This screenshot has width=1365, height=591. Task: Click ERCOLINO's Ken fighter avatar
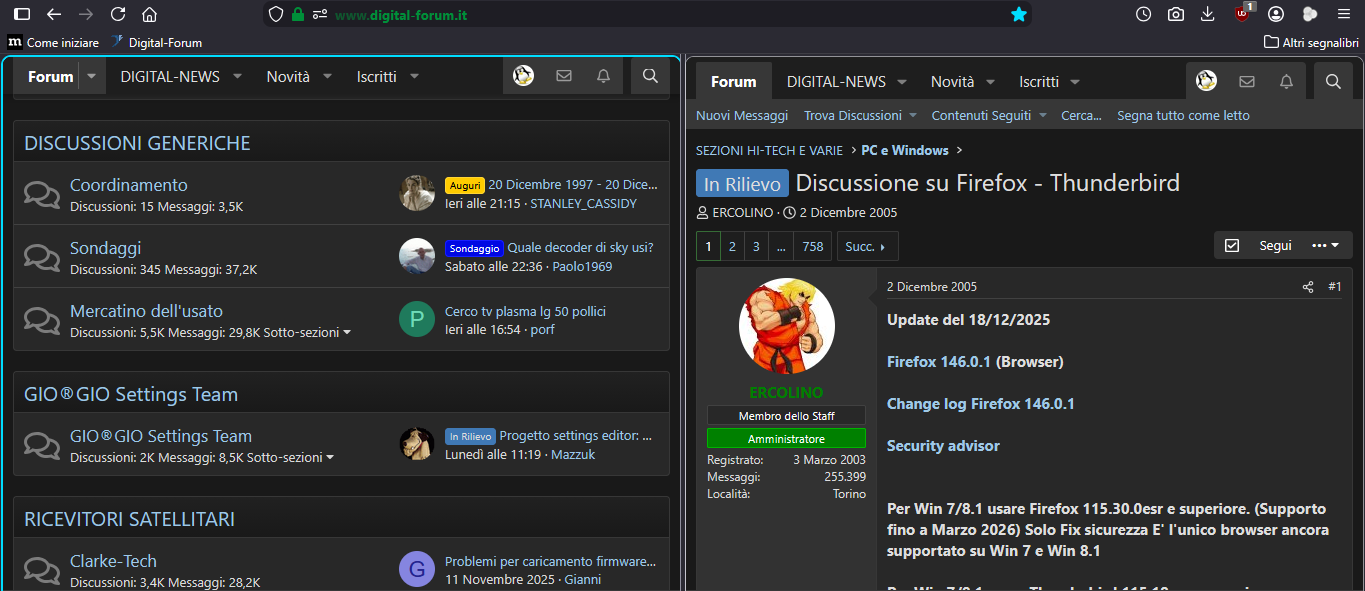[786, 326]
